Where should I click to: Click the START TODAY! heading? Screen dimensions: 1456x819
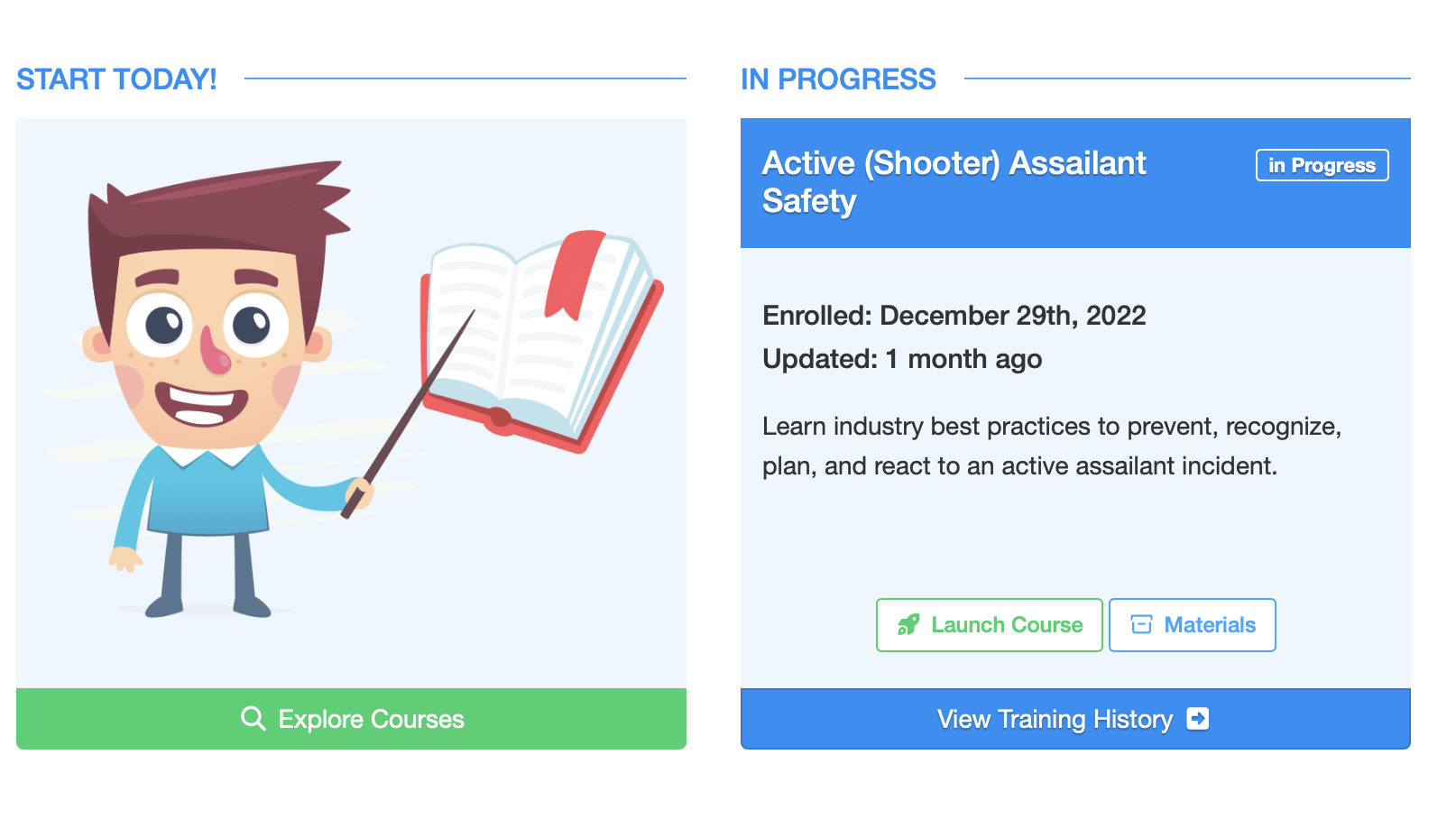click(x=116, y=79)
